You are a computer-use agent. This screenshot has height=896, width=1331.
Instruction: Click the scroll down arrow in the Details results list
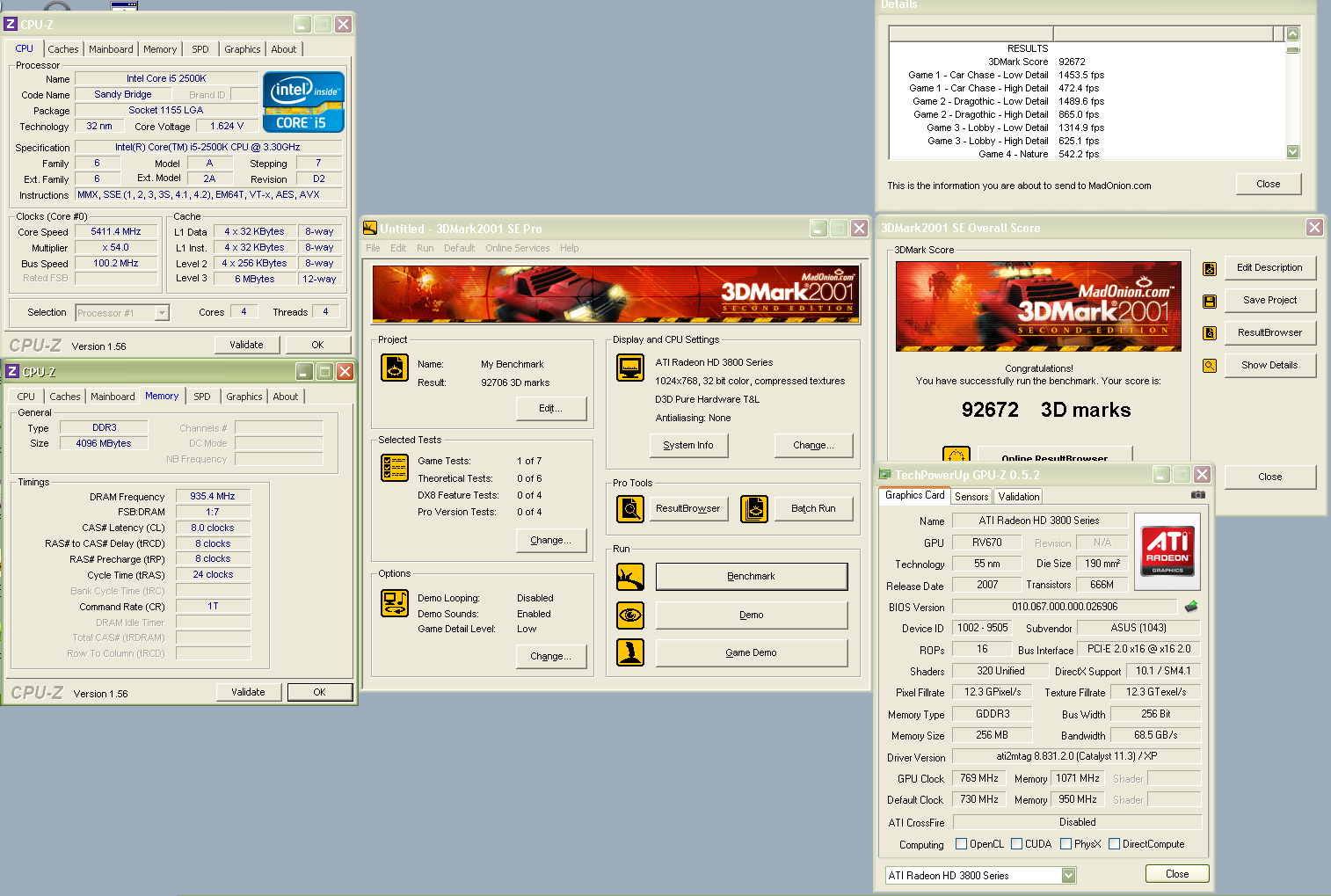[x=1292, y=151]
